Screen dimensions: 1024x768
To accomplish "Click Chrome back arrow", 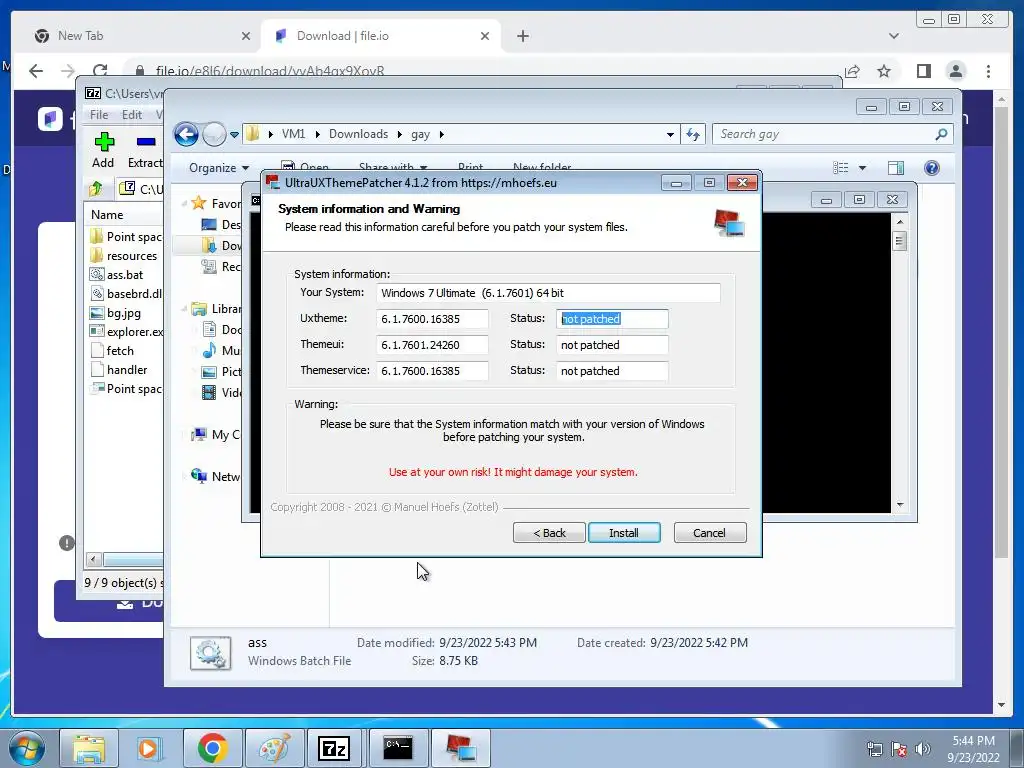I will tap(36, 71).
